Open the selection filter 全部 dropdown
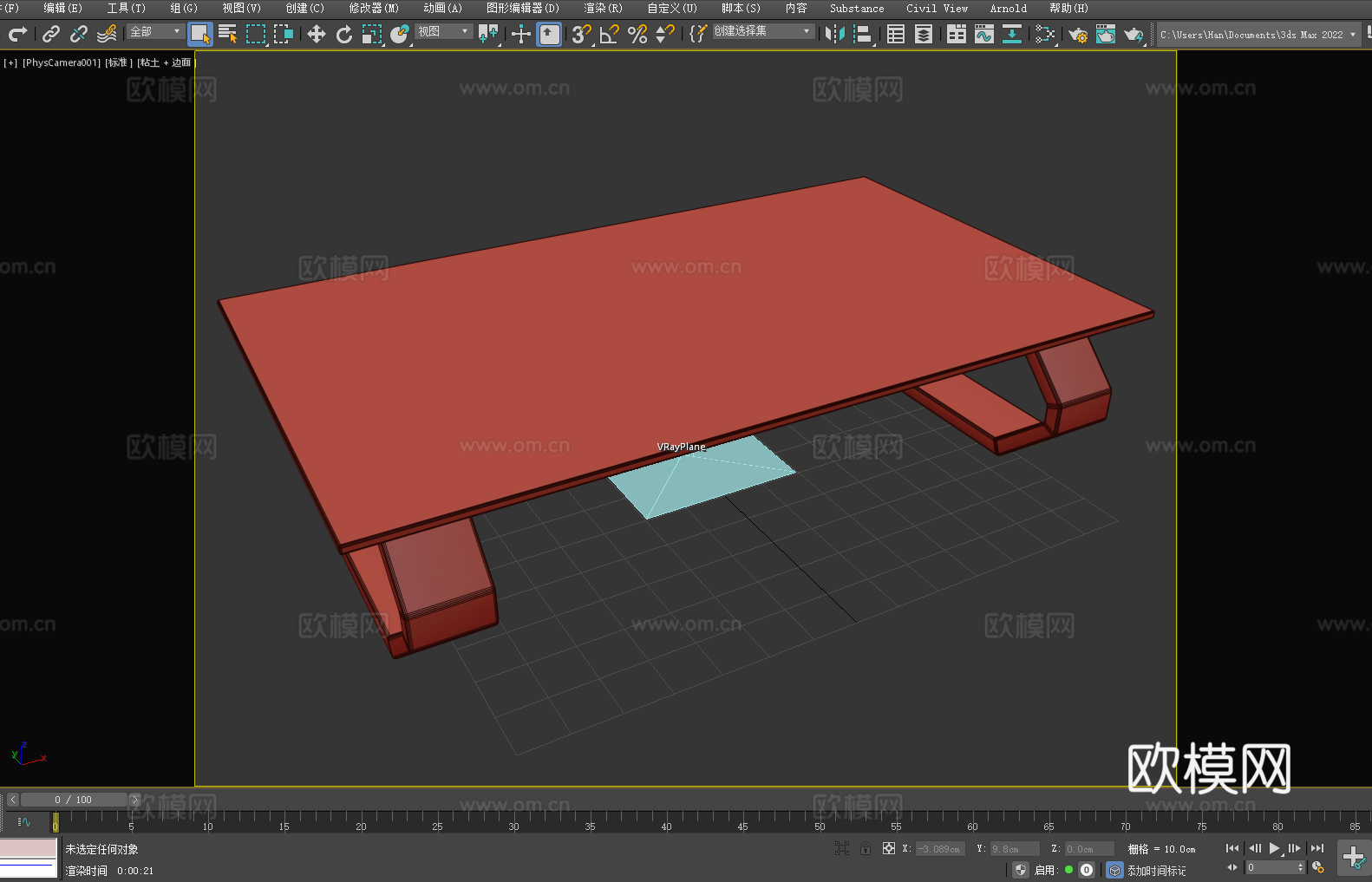 coord(155,32)
